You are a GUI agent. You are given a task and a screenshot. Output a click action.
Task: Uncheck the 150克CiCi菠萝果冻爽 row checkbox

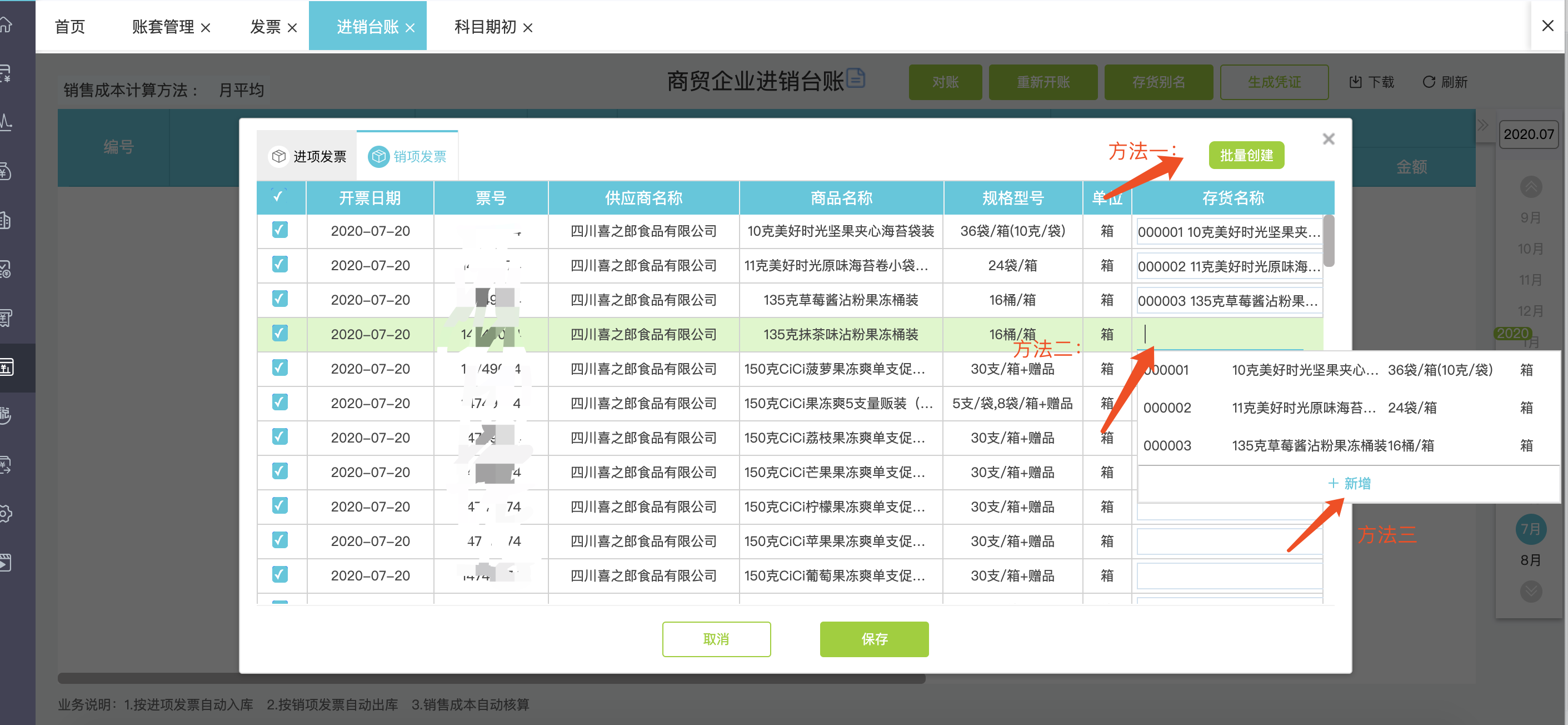[x=280, y=368]
